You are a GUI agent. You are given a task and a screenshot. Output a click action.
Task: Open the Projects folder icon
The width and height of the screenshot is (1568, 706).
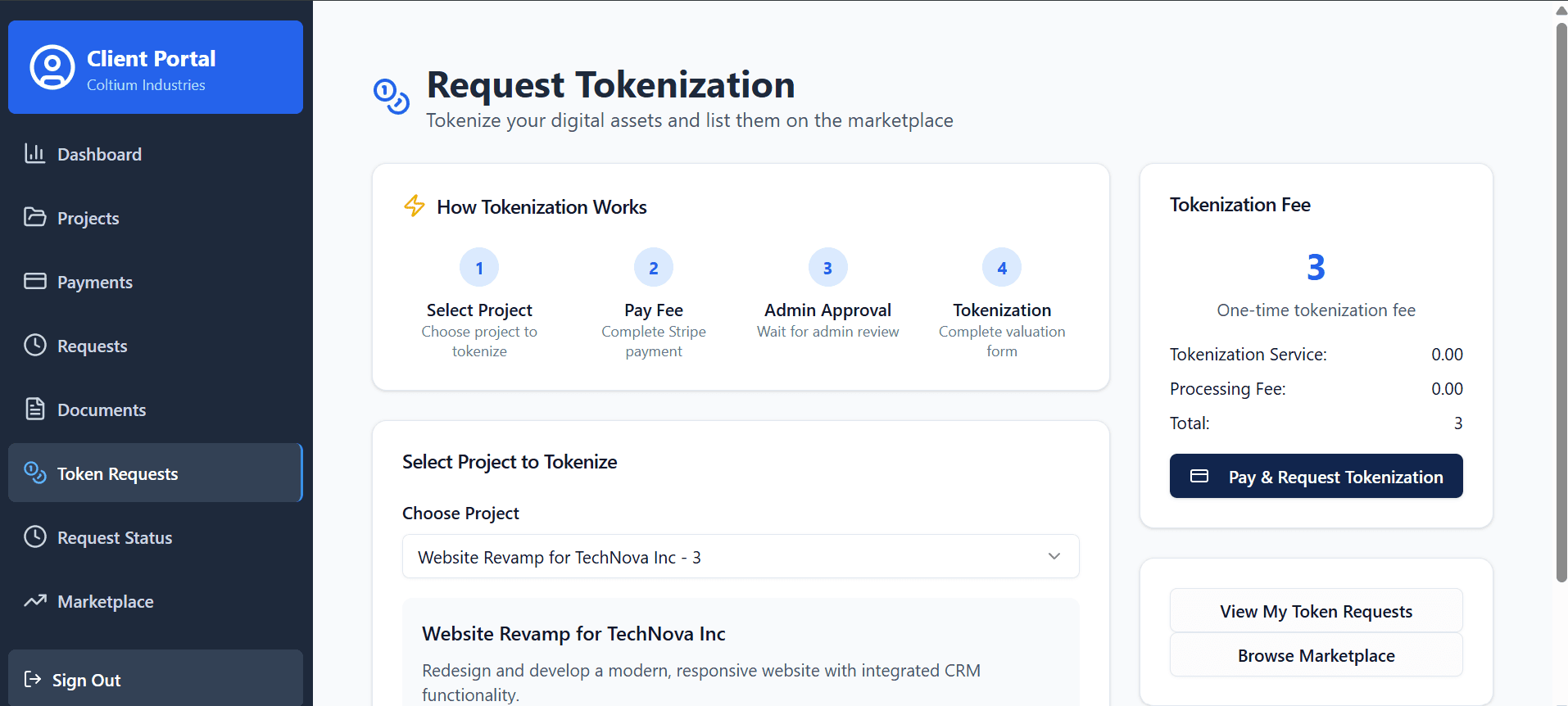pos(34,217)
